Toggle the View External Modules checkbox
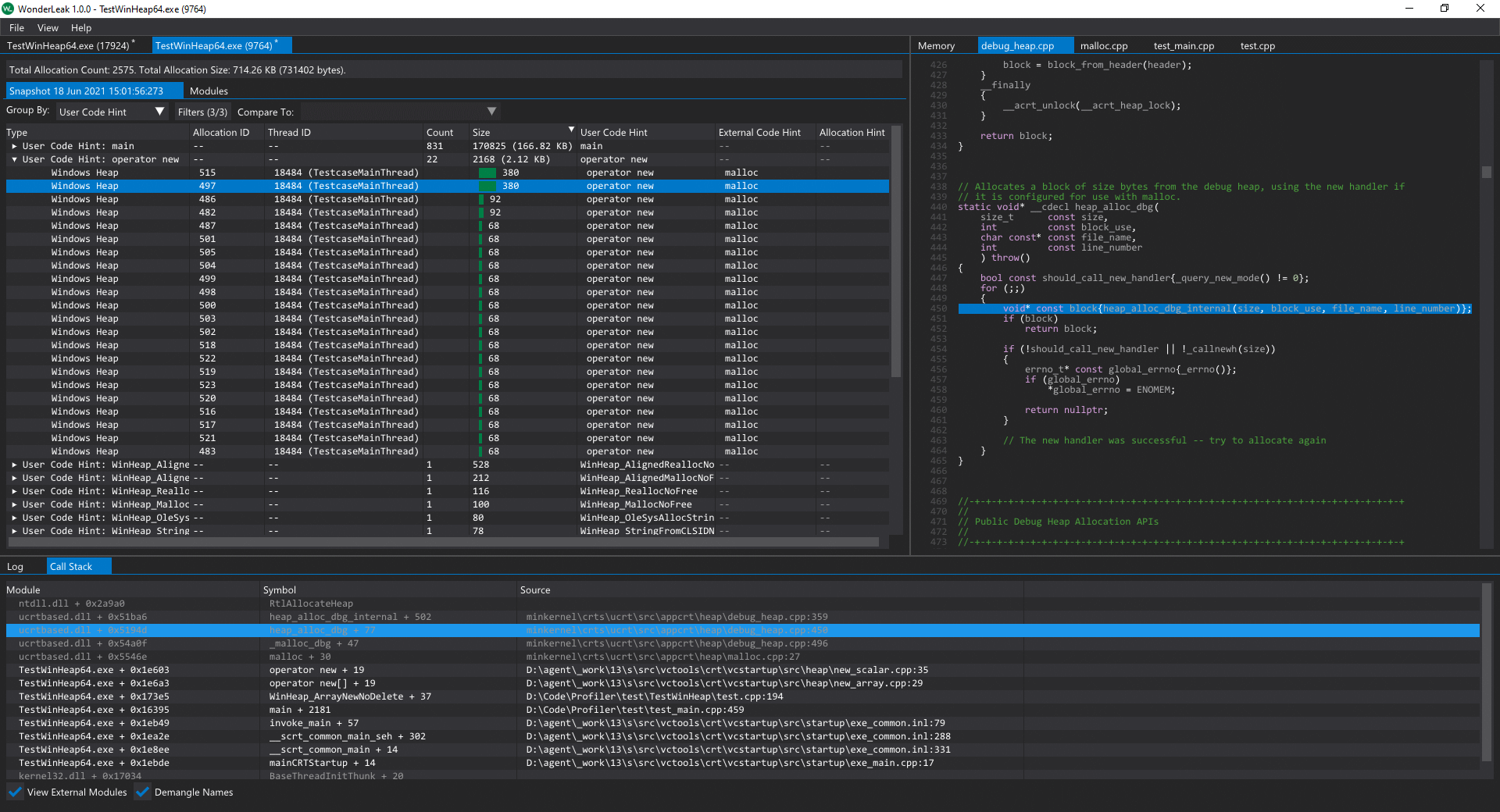The width and height of the screenshot is (1500, 812). (x=15, y=792)
